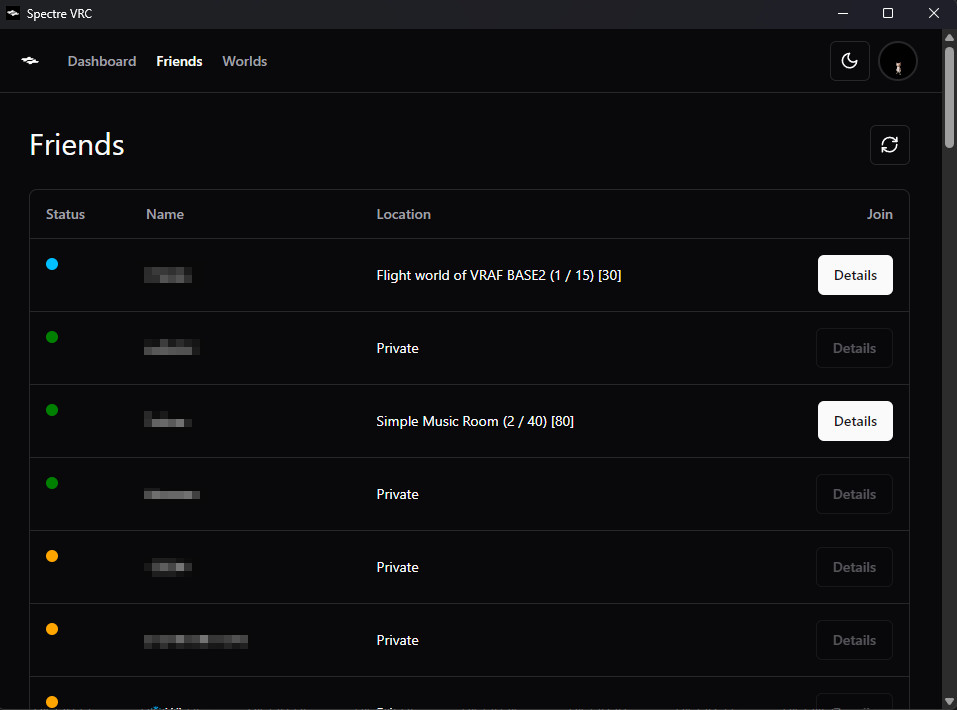The image size is (957, 710).
Task: Open Details for Flight world of VRAF BASE2
Action: coord(855,275)
